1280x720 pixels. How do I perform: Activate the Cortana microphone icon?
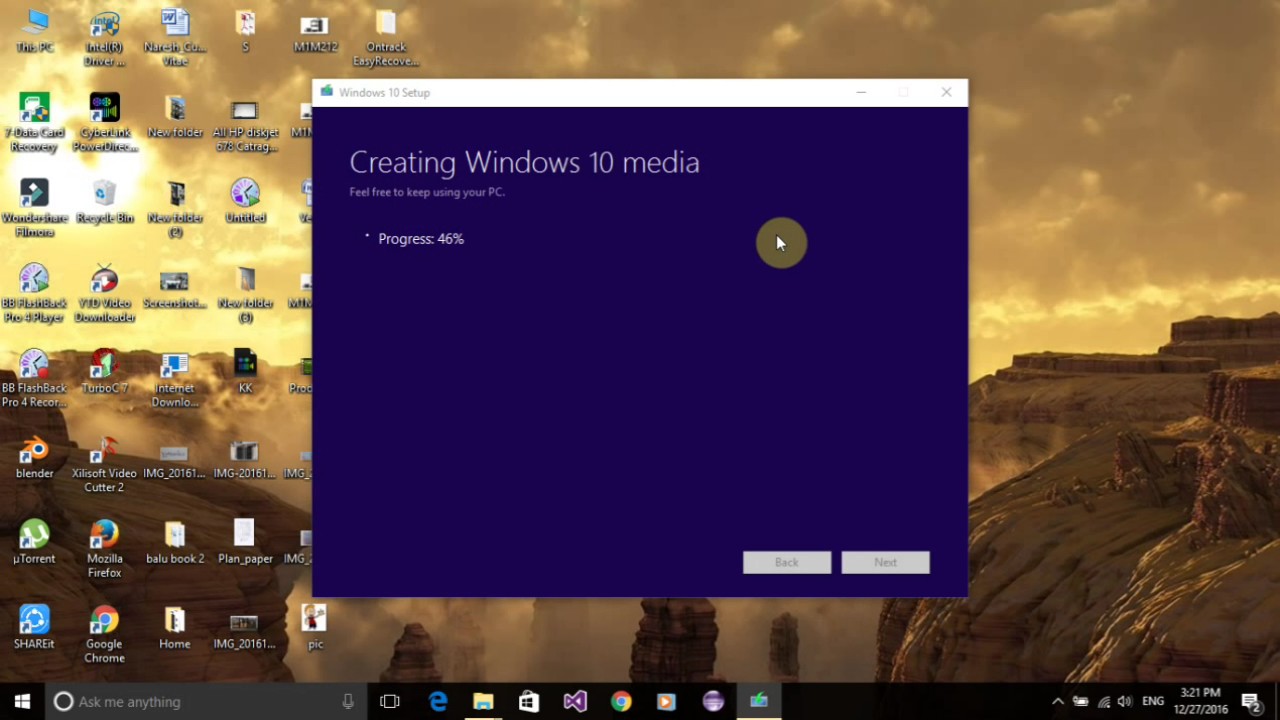coord(348,701)
